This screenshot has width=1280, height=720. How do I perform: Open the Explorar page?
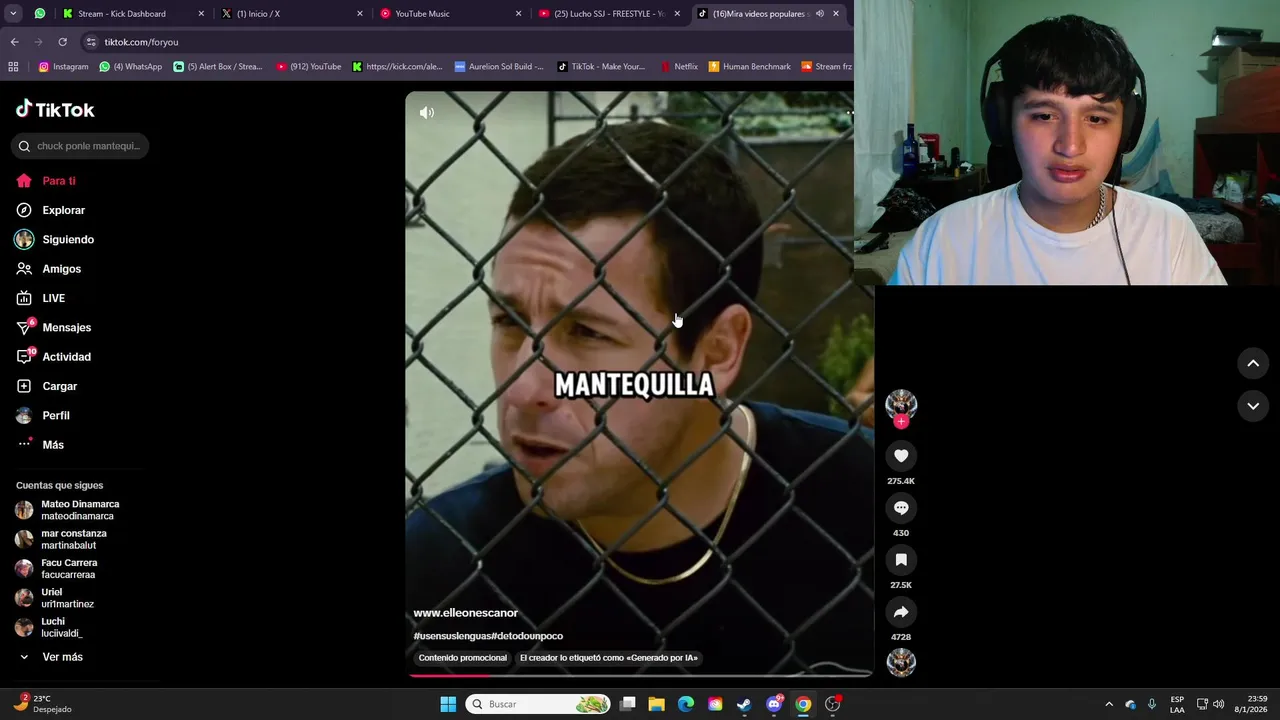[x=51, y=210]
